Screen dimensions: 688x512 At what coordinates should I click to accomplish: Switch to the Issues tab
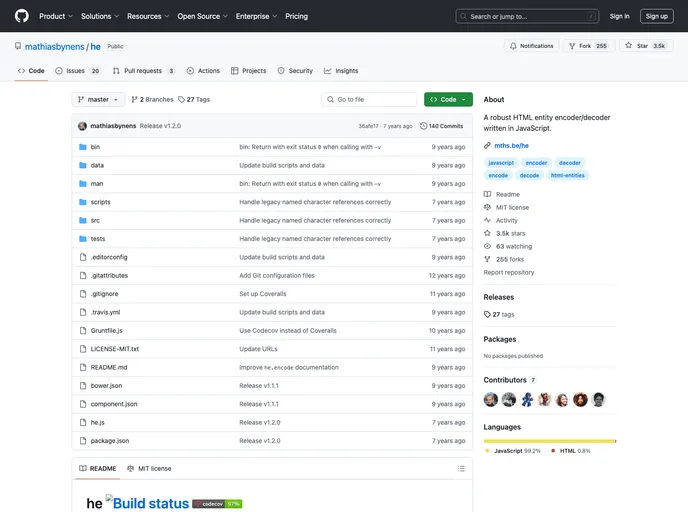[x=78, y=71]
